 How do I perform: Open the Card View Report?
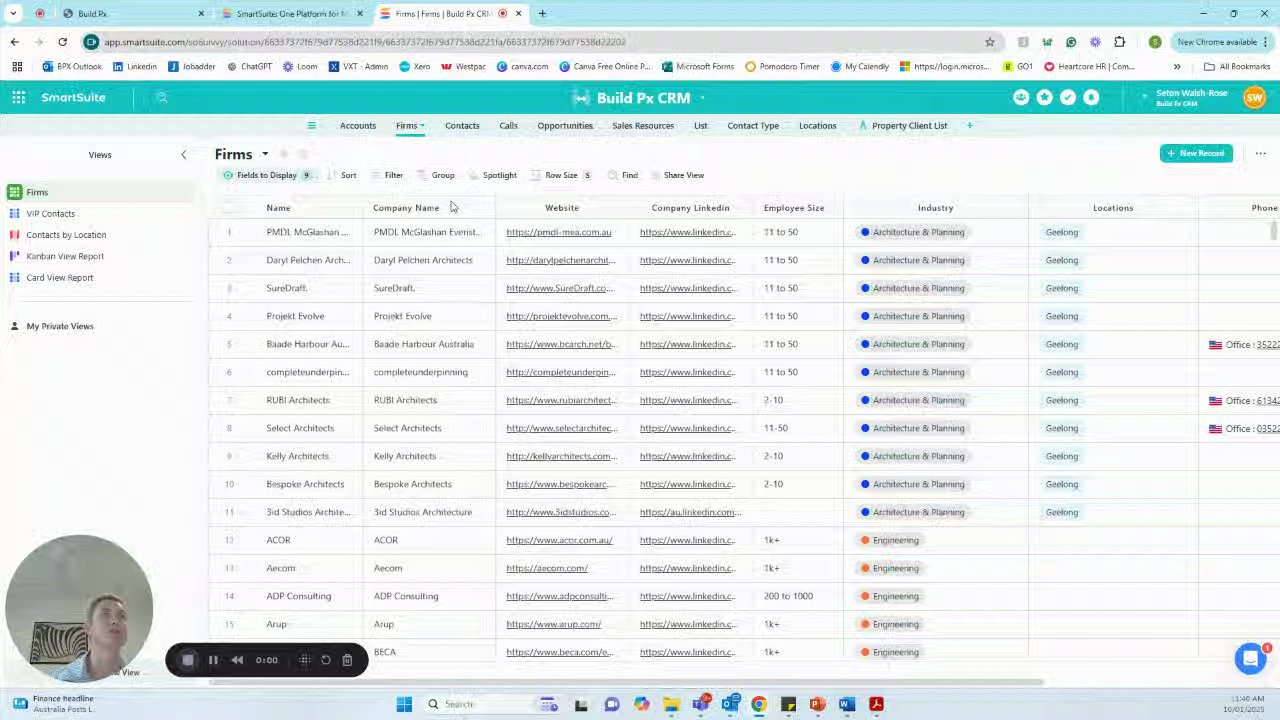point(59,277)
